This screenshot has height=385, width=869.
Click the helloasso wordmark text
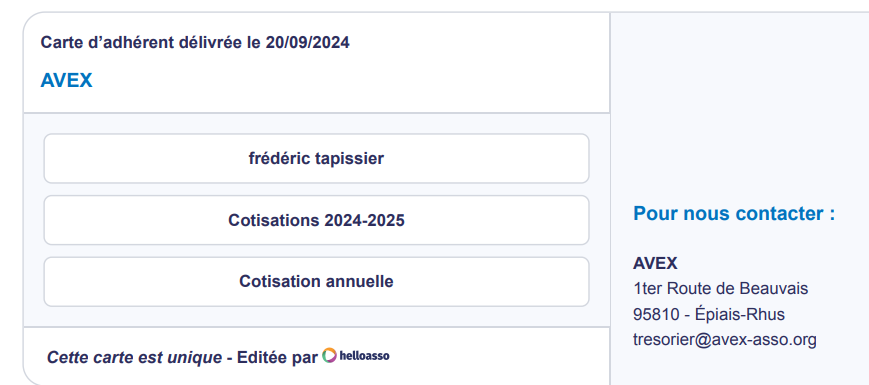(364, 356)
